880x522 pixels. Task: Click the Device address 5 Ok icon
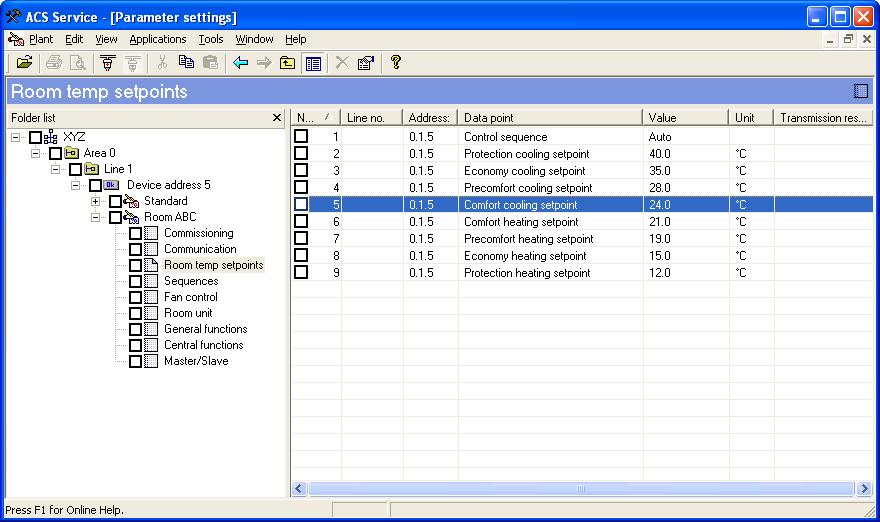pyautogui.click(x=111, y=185)
